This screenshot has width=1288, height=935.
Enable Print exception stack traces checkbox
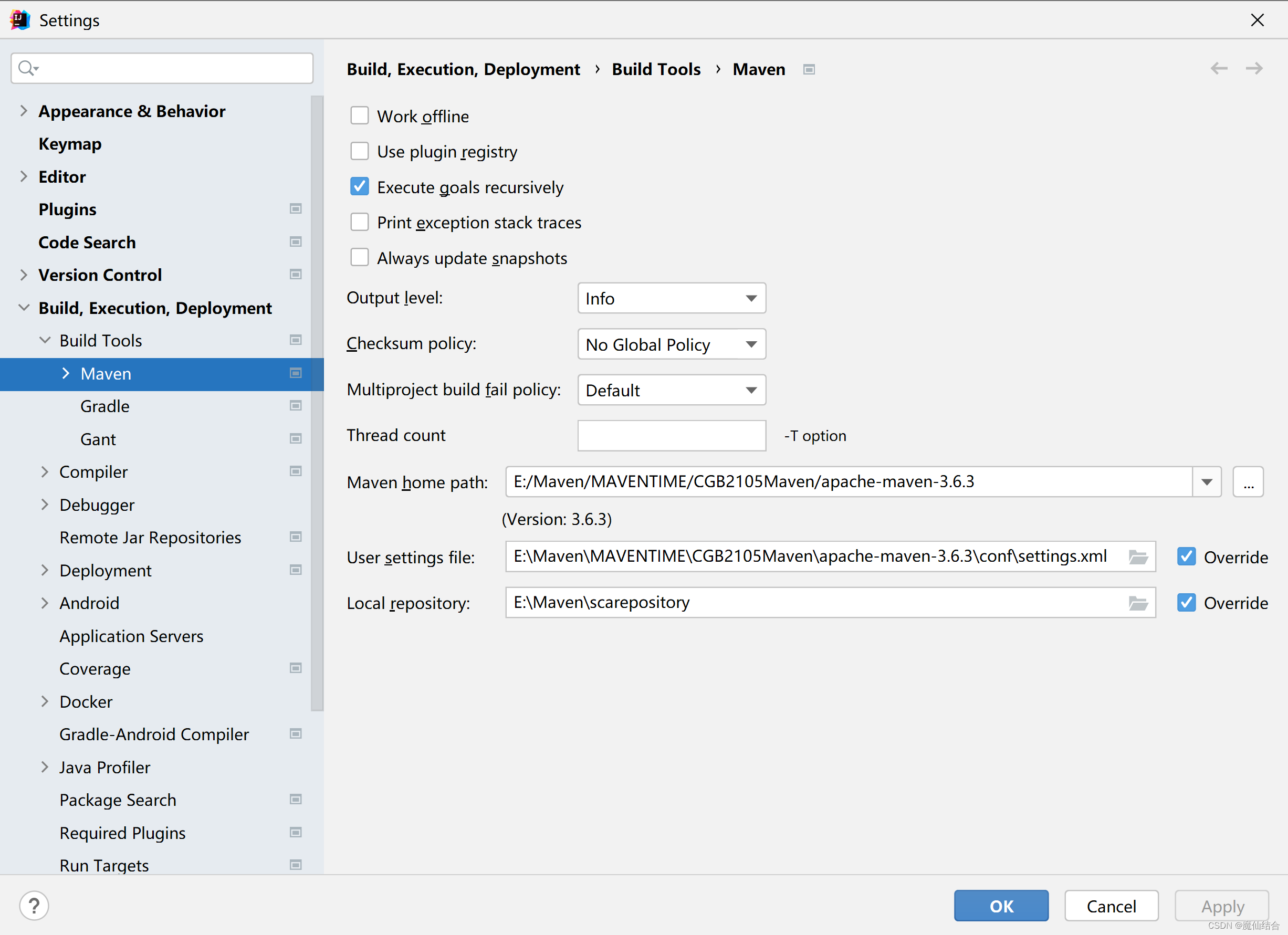pyautogui.click(x=360, y=223)
